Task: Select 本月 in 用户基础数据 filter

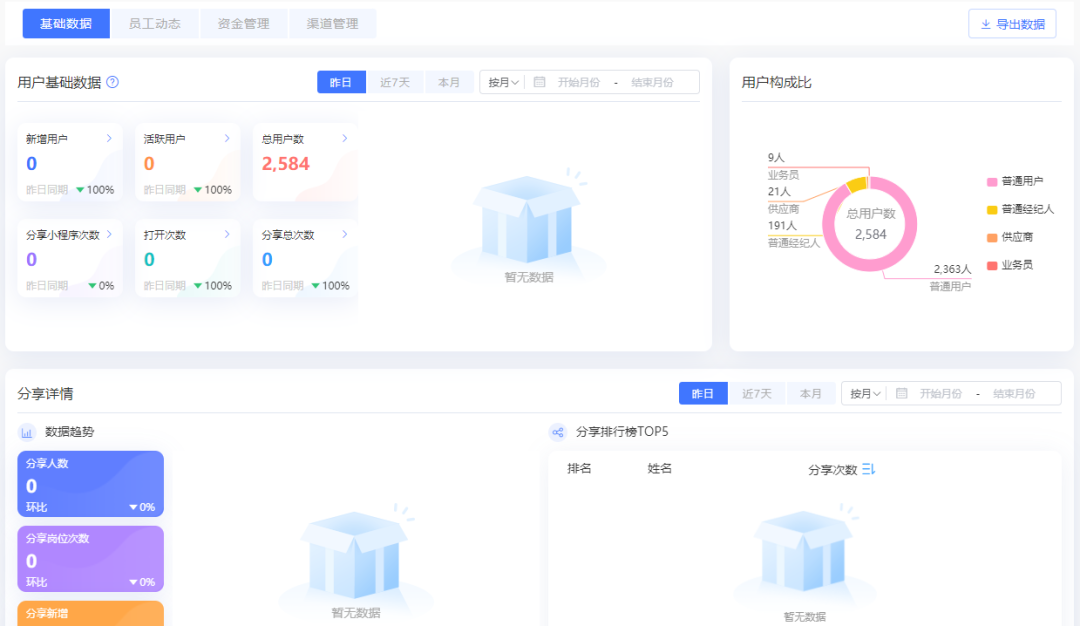Action: pyautogui.click(x=449, y=82)
